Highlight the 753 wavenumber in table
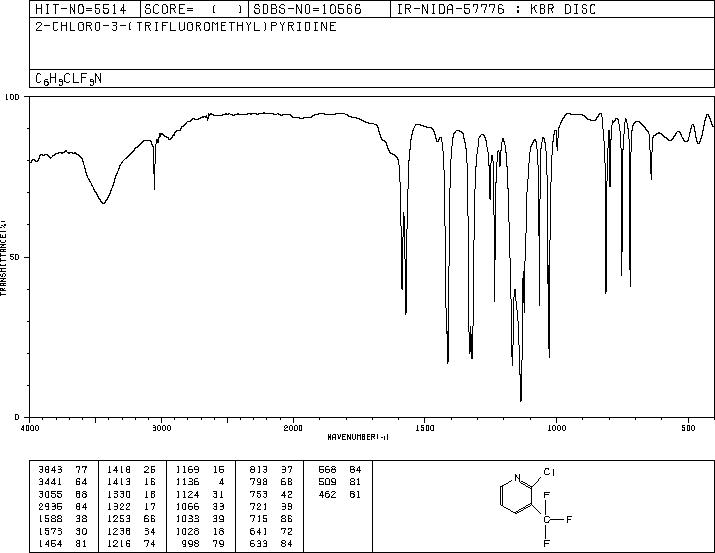This screenshot has width=715, height=553. coord(259,494)
